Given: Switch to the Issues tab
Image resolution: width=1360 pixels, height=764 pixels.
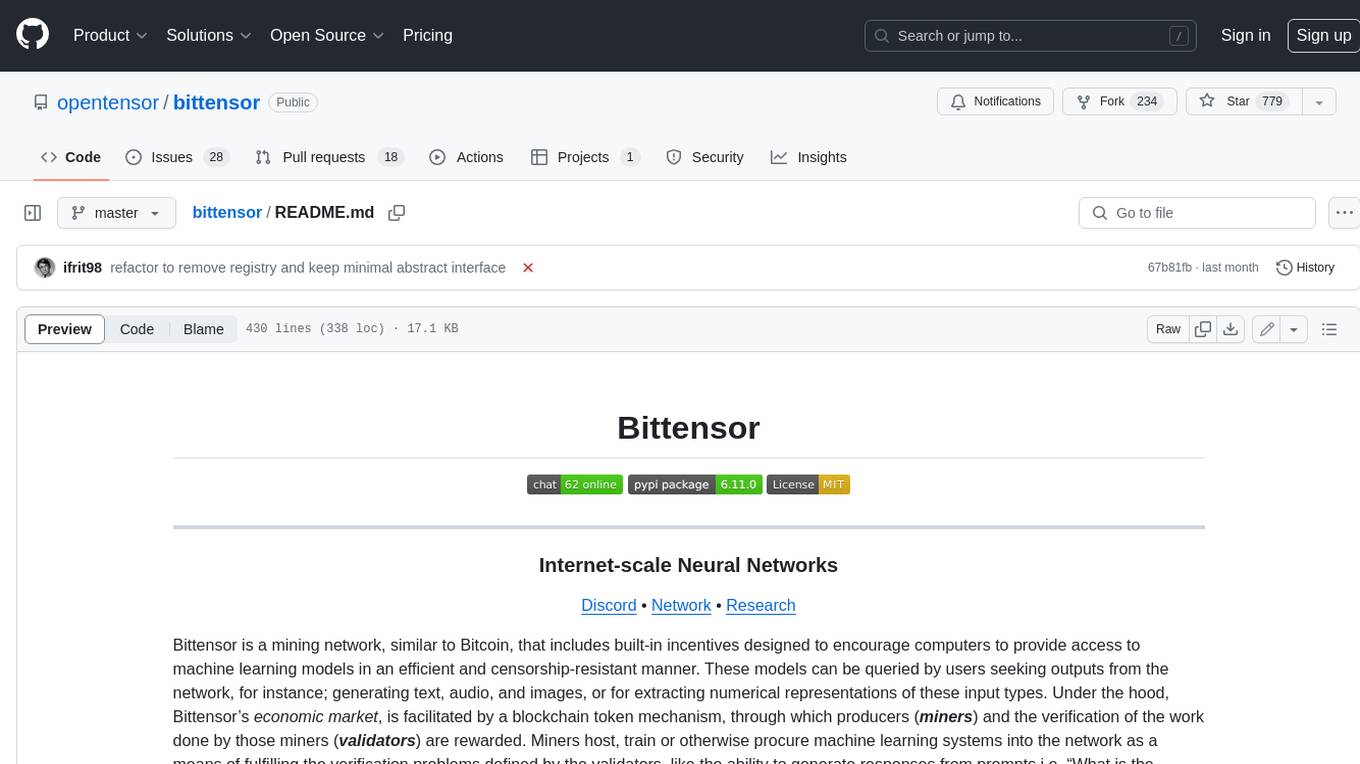Looking at the screenshot, I should click(177, 157).
